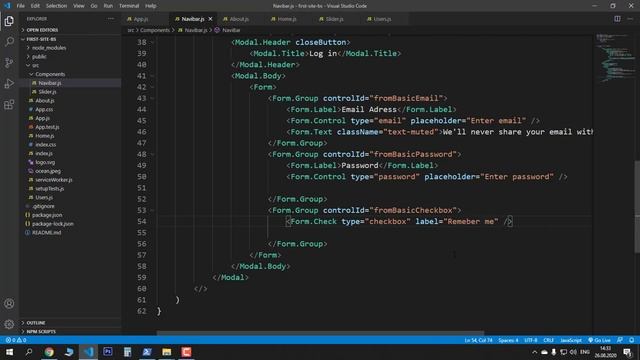640x360 pixels.
Task: Expand the node_modules folder
Action: (49, 48)
